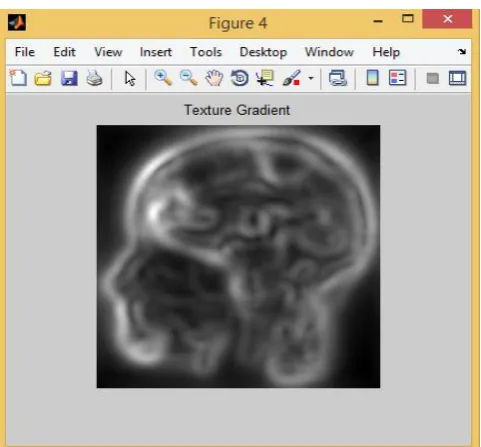481x447 pixels.
Task: Open the Insert menu
Action: pyautogui.click(x=156, y=52)
